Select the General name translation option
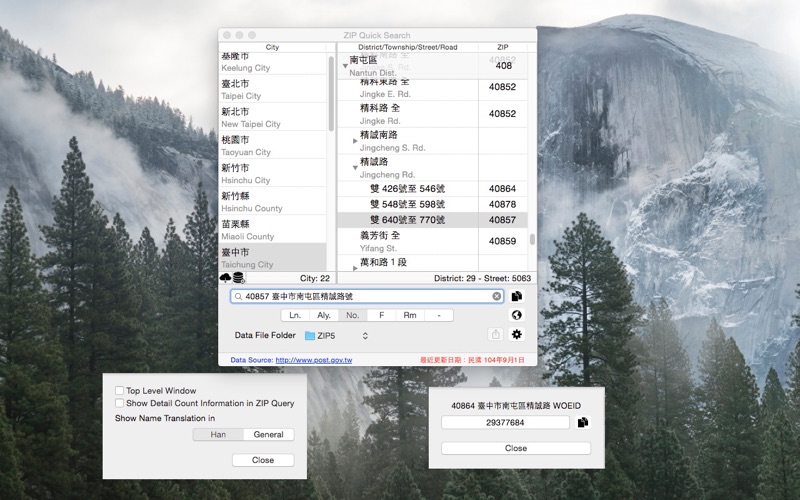 coord(268,435)
